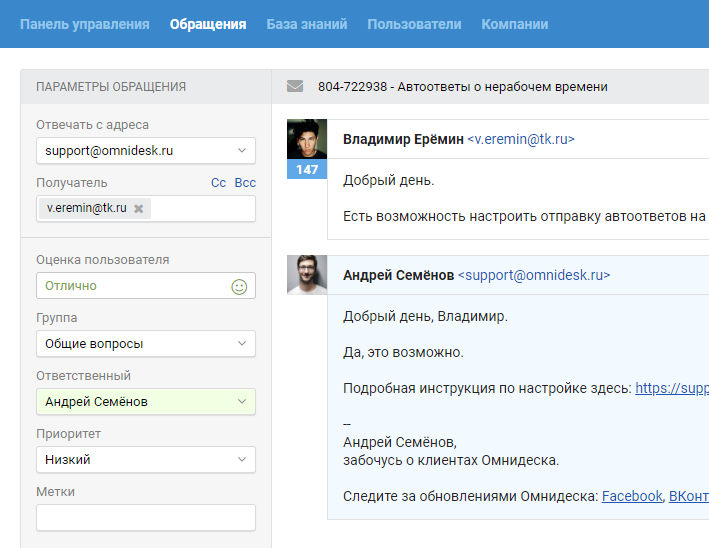This screenshot has width=709, height=548.
Task: Open the Панель управления menu
Action: pyautogui.click(x=85, y=24)
